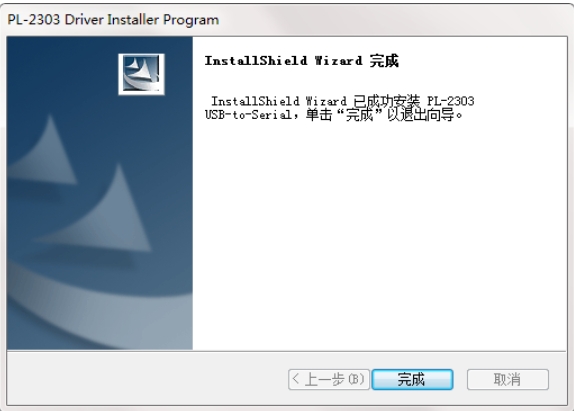Image resolution: width=574 pixels, height=411 pixels.
Task: Click the USB-to-Serial text in the message
Action: 248,115
